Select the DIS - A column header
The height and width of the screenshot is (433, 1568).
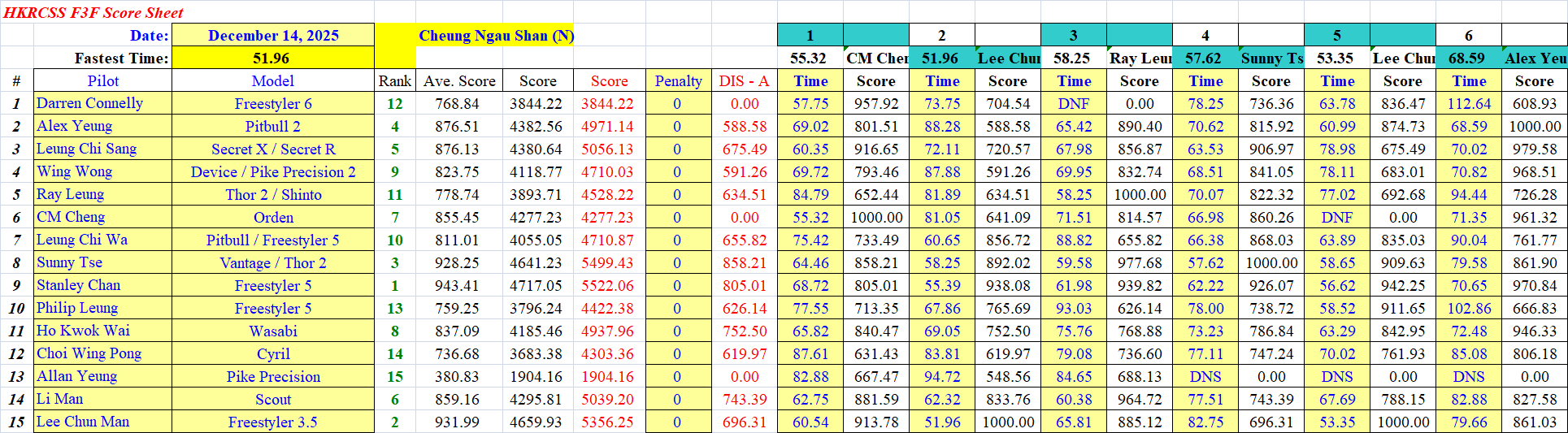click(744, 80)
